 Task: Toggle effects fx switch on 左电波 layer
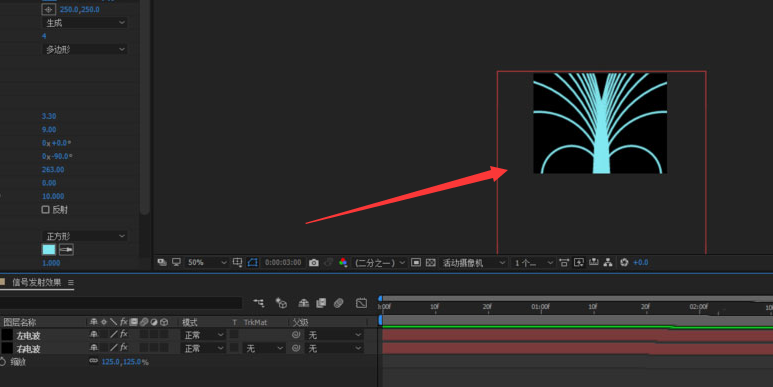124,334
